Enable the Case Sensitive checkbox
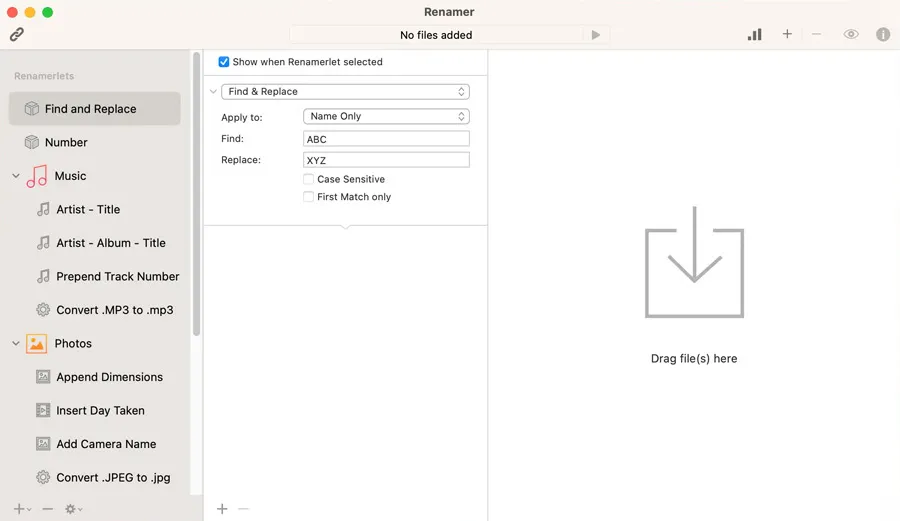This screenshot has height=521, width=900. [x=309, y=180]
